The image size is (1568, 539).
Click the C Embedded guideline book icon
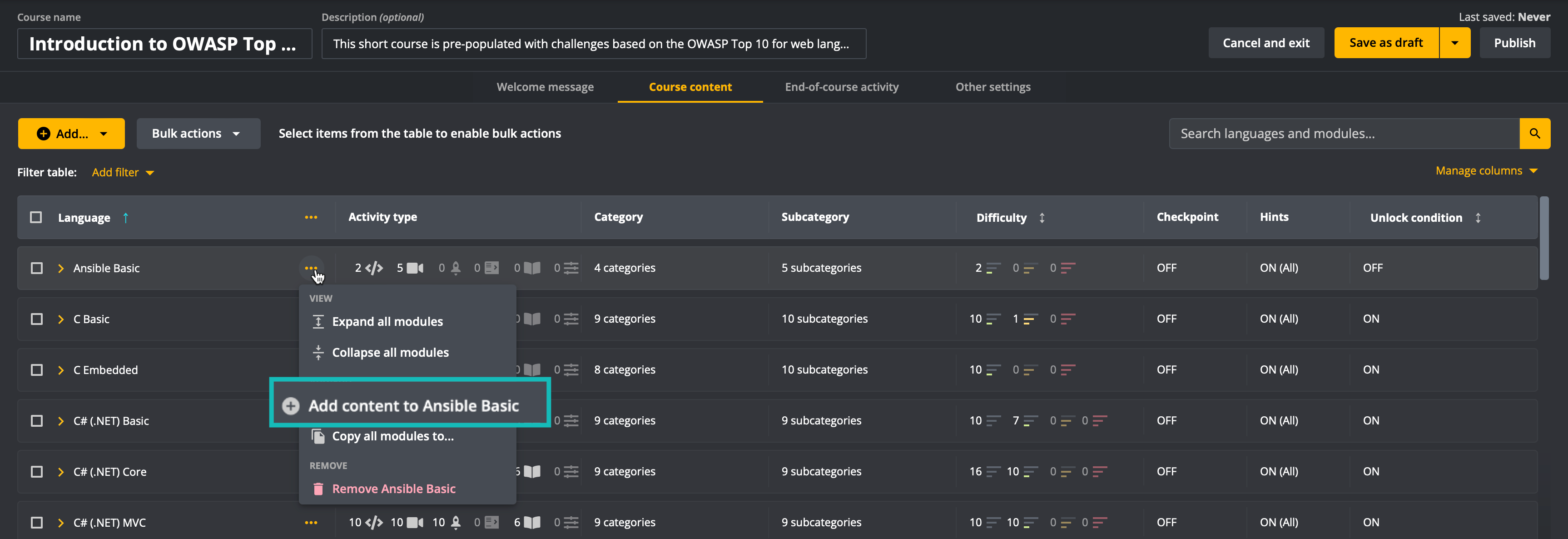click(x=532, y=369)
